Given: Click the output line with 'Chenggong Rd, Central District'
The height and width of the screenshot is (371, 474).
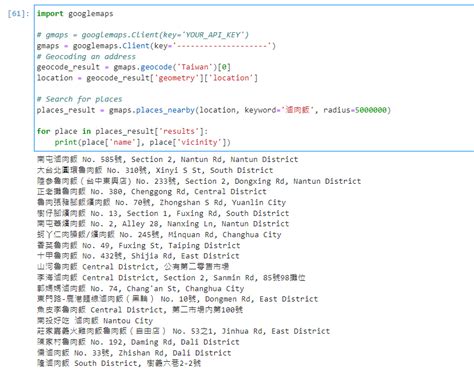Looking at the screenshot, I should coord(152,192).
